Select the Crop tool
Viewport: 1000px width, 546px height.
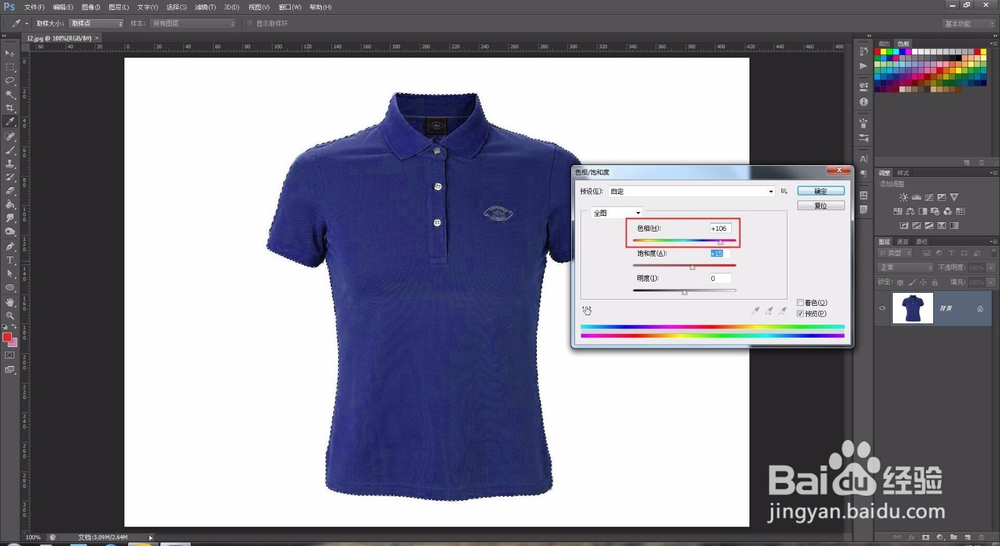click(x=10, y=108)
